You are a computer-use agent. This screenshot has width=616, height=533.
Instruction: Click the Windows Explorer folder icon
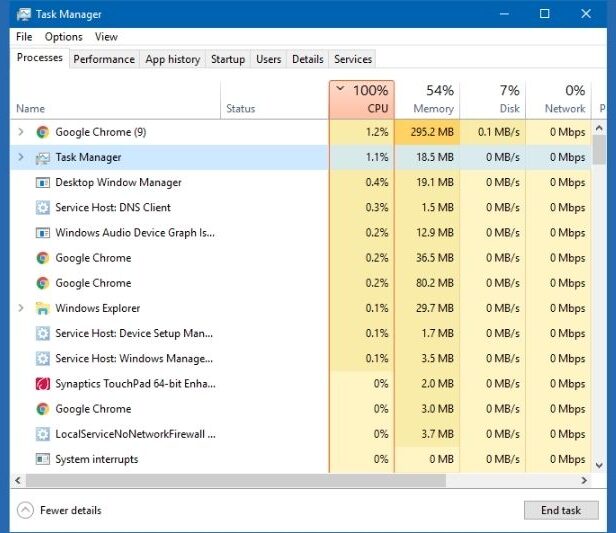pos(42,308)
